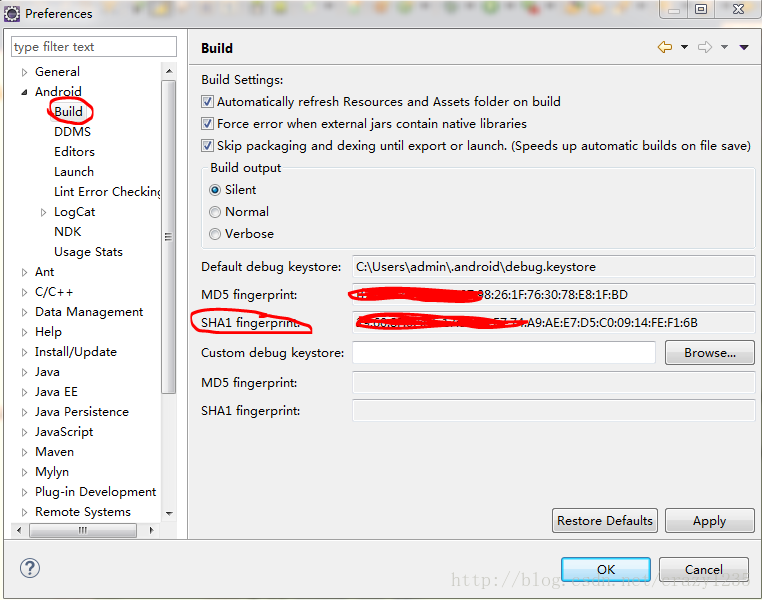
Task: Expand the Help tree node
Action: (24, 332)
